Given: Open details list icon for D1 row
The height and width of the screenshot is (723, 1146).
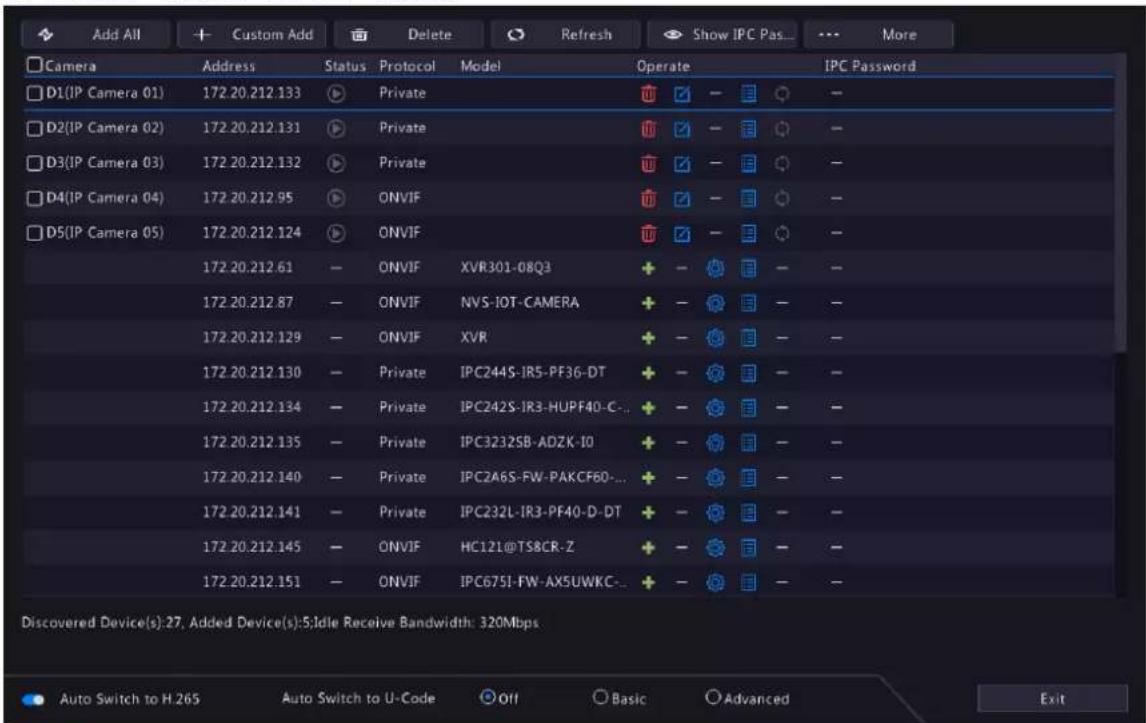Looking at the screenshot, I should pos(748,94).
